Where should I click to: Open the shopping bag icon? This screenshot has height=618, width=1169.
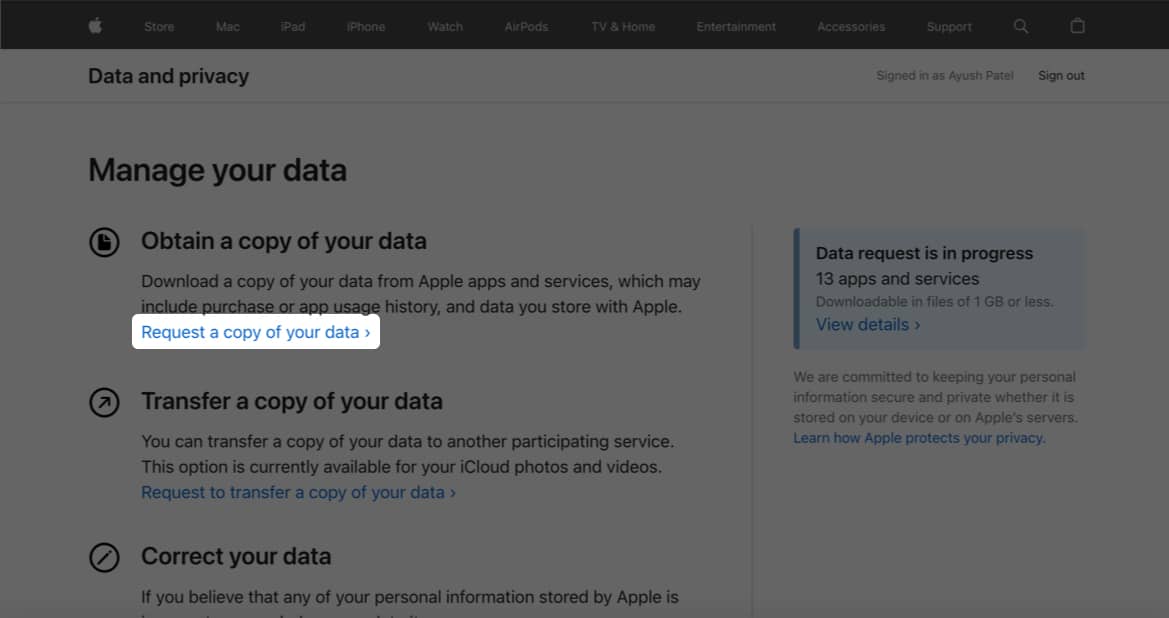tap(1077, 26)
